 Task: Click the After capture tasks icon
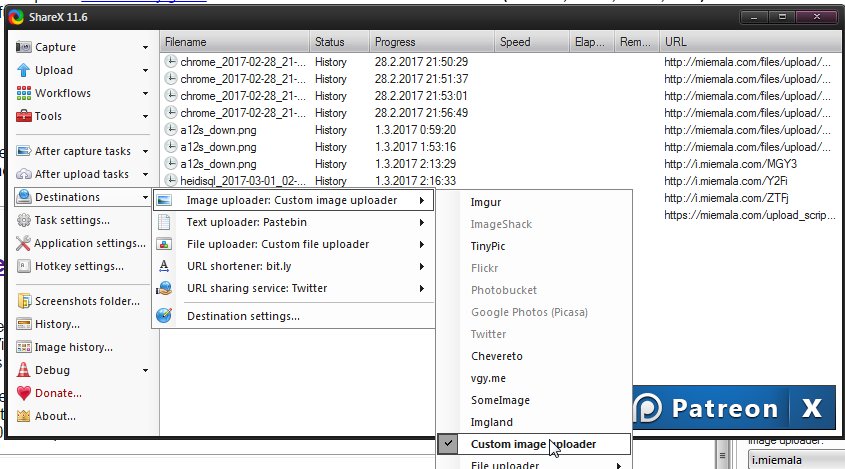click(x=23, y=151)
